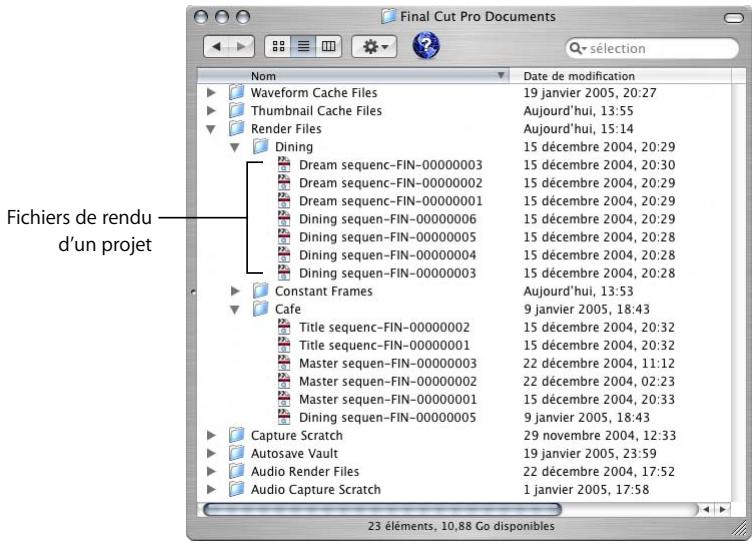Click Master sequen-FIN-00000002 file icon
This screenshot has height=545, width=753.
(x=284, y=381)
